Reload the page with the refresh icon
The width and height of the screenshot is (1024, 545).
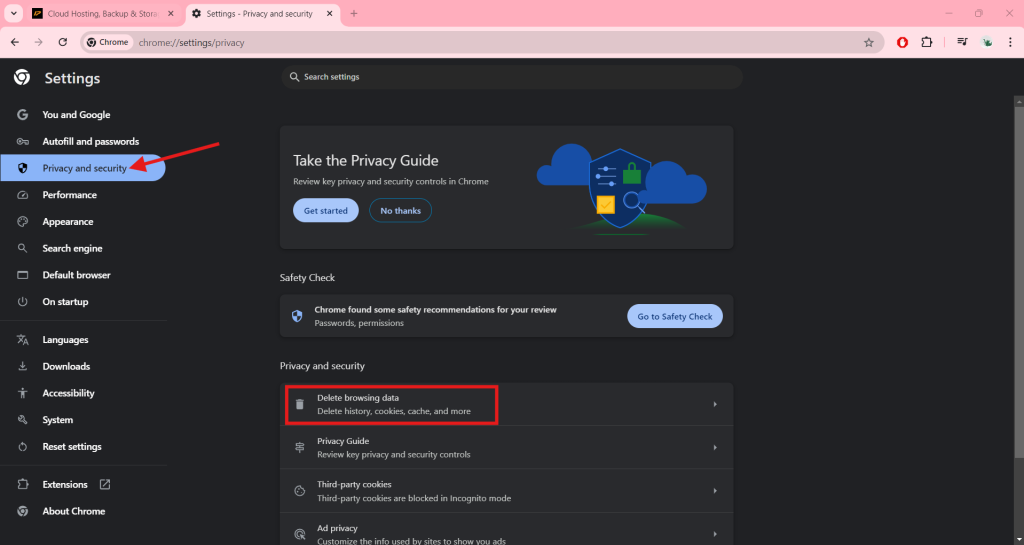tap(62, 42)
